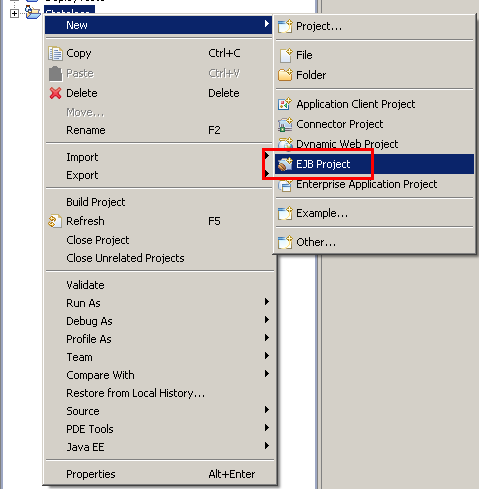Image resolution: width=479 pixels, height=489 pixels.
Task: Click the Copy icon in the context menu
Action: [55, 53]
